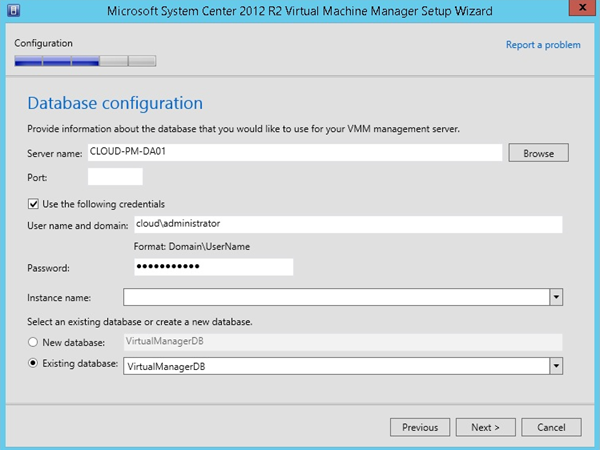The width and height of the screenshot is (600, 450).
Task: Select the Existing database radio button
Action: click(x=33, y=363)
